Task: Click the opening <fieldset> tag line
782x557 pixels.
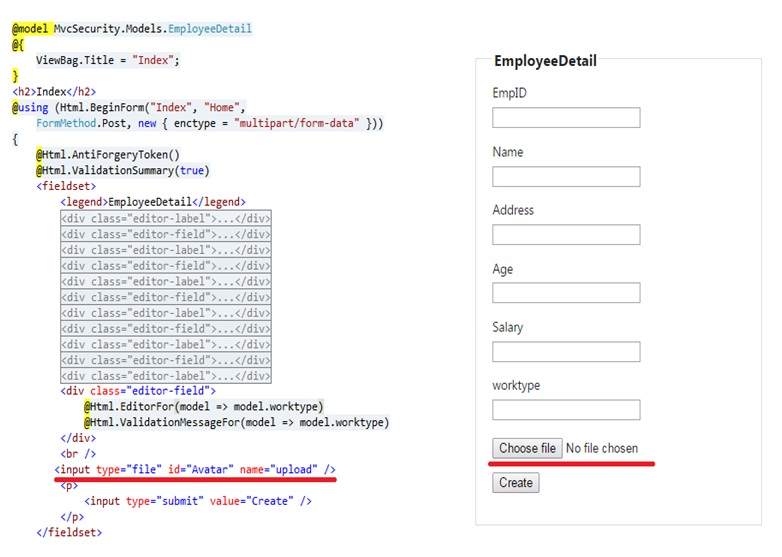Action: 66,186
